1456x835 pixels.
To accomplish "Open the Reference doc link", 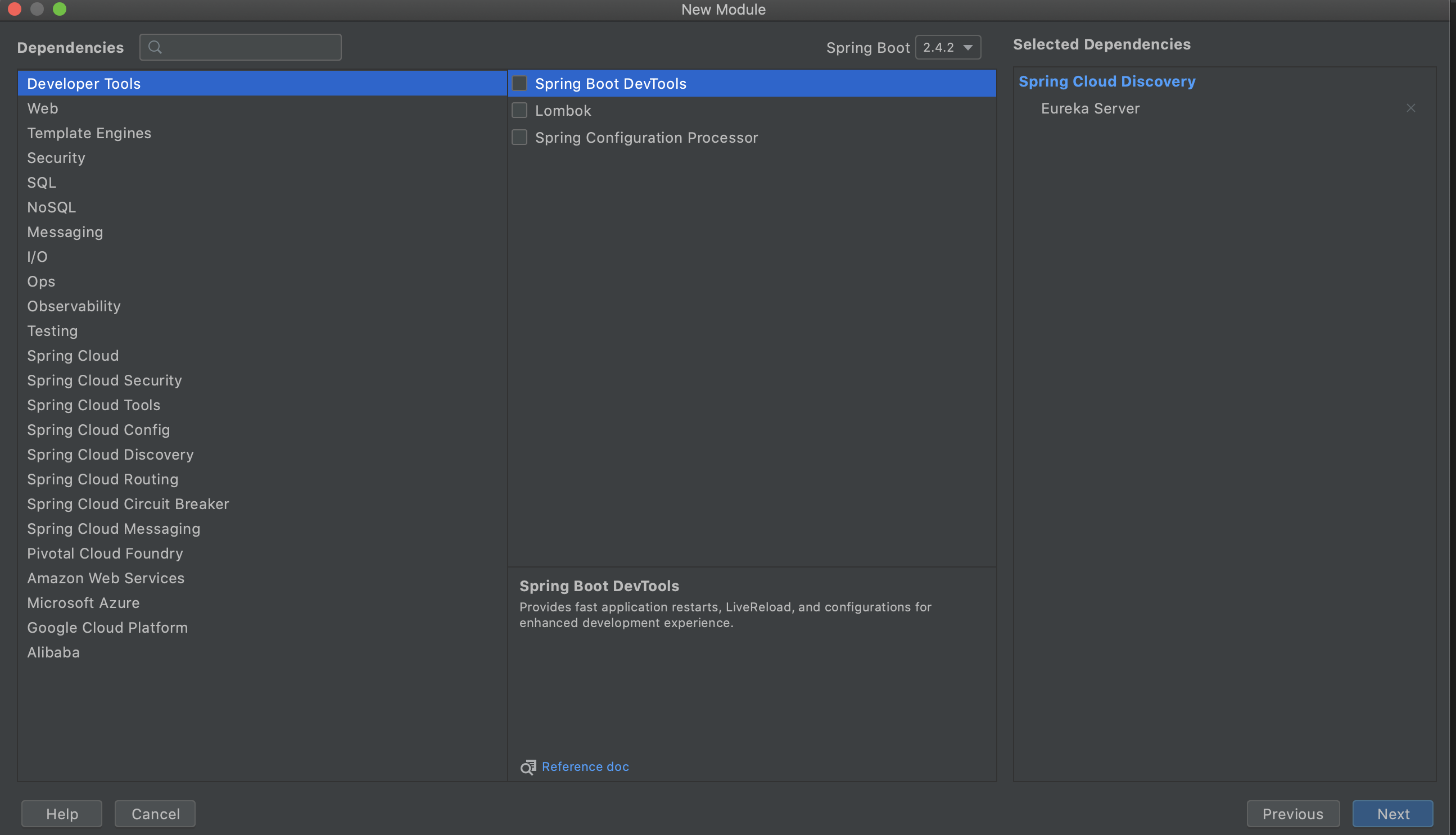I will pos(585,767).
